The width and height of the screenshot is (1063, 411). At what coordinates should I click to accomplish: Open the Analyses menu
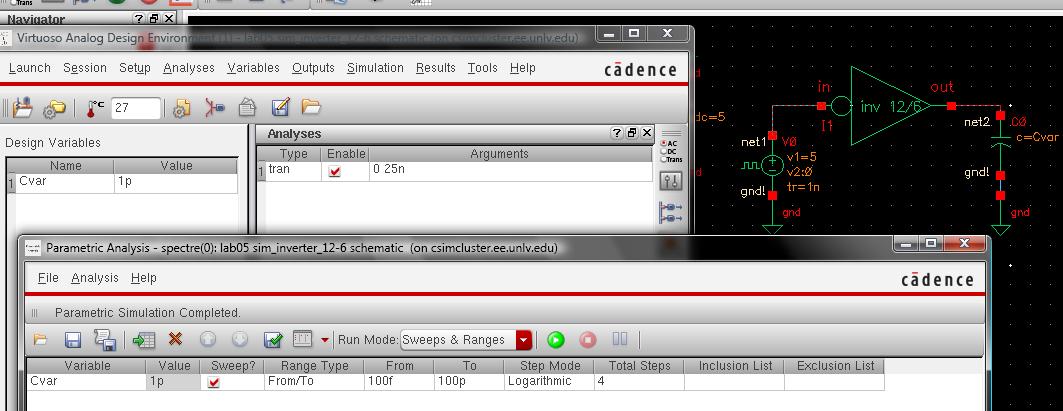pyautogui.click(x=188, y=68)
